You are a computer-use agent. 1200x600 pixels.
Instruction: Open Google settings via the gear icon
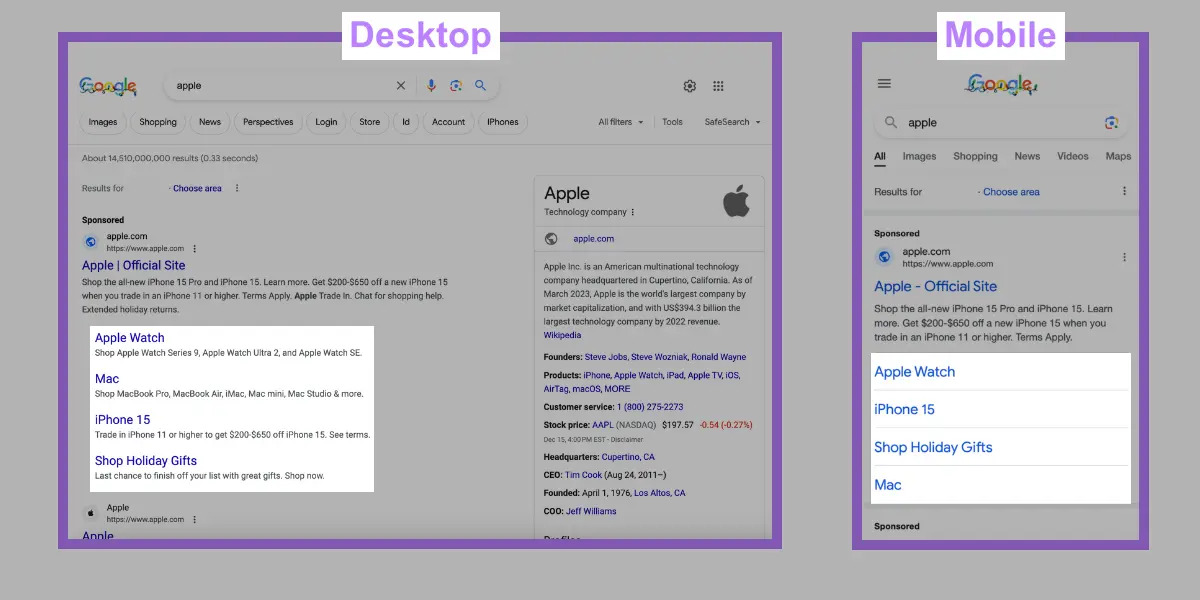pos(689,86)
